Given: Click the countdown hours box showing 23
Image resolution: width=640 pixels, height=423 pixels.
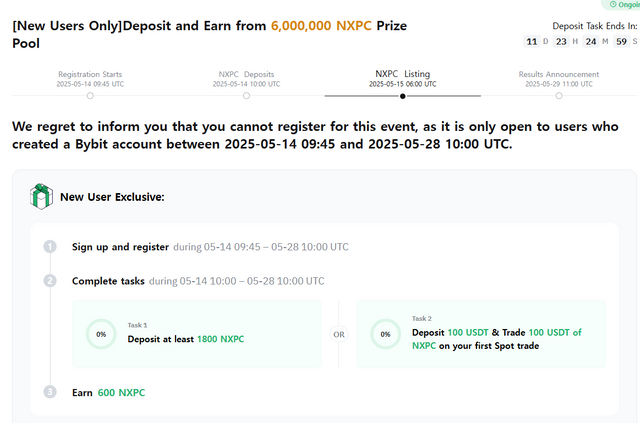Looking at the screenshot, I should coord(561,41).
